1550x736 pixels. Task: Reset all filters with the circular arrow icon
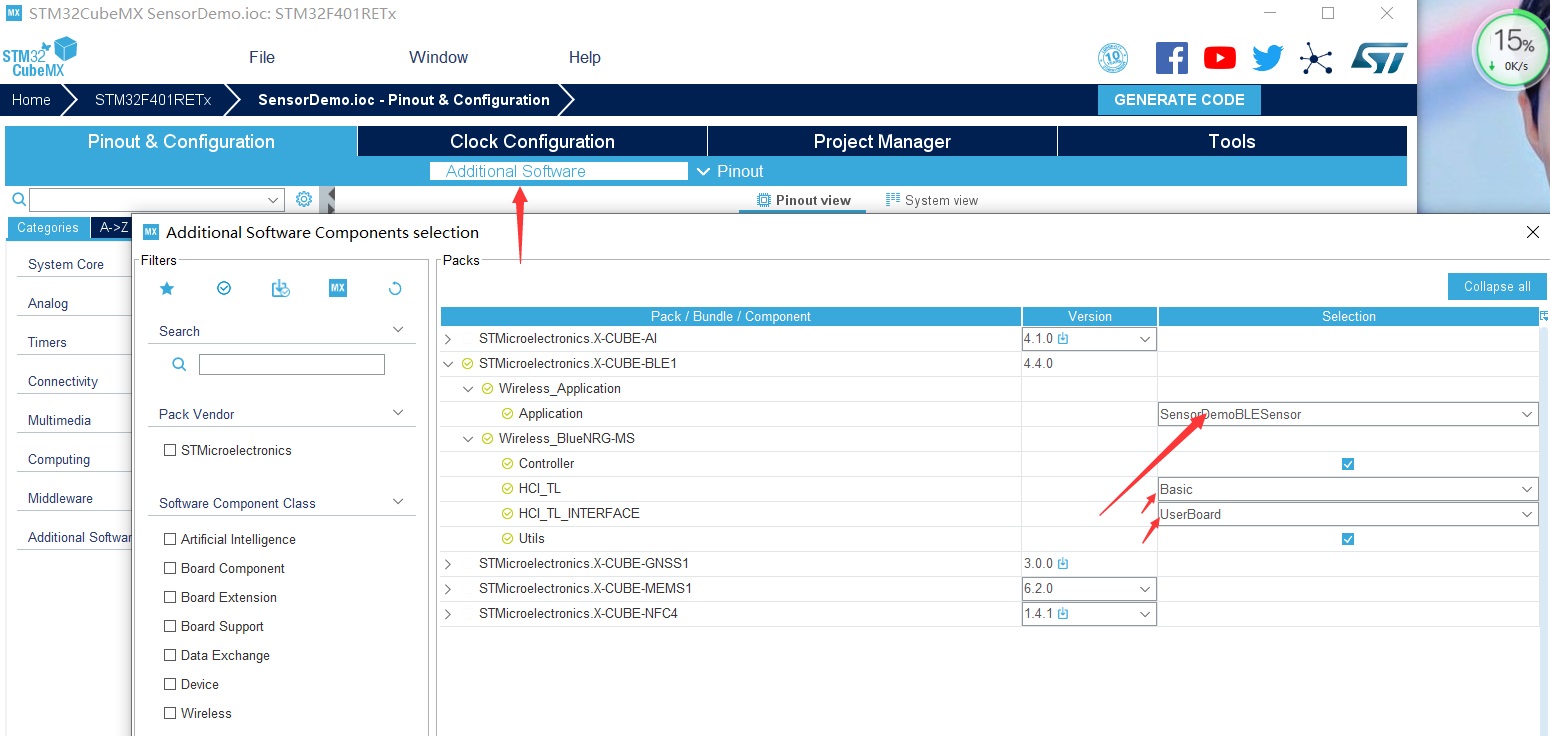click(395, 288)
